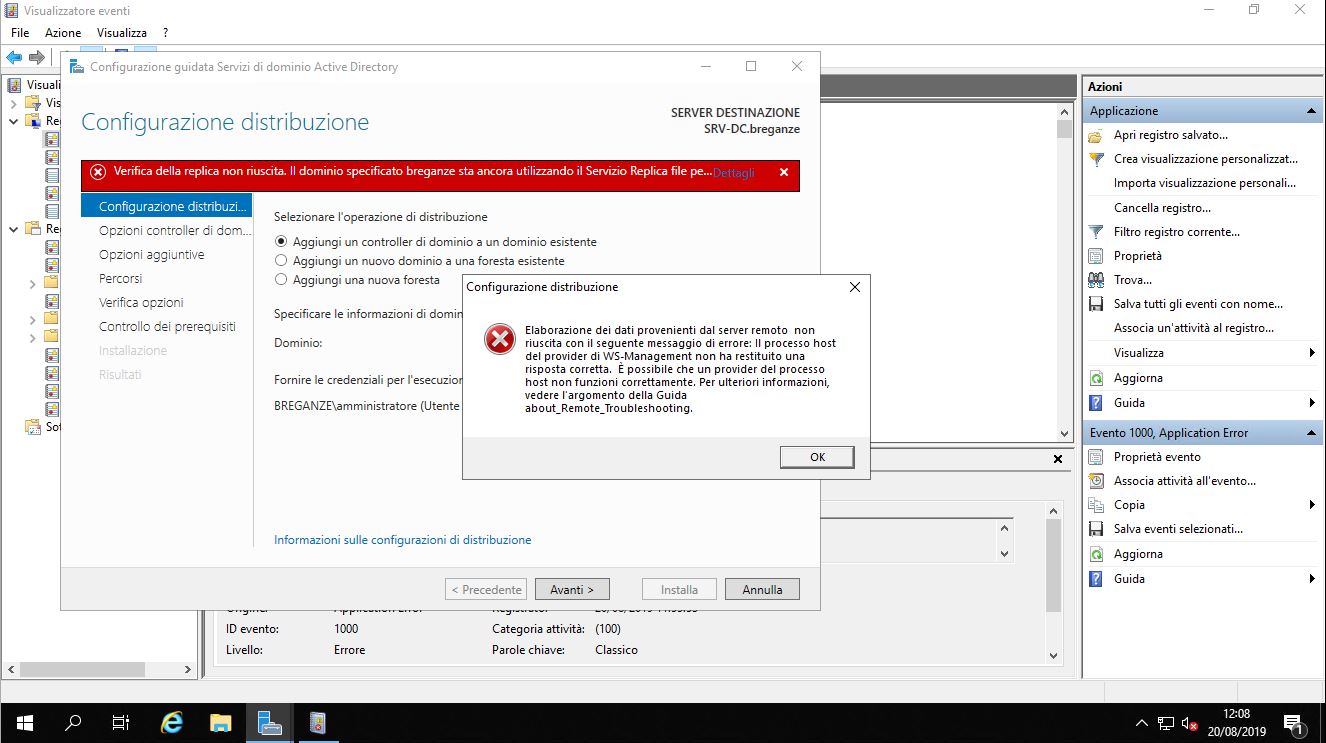The height and width of the screenshot is (743, 1326).
Task: Expand Copia submenu in Azioni
Action: pos(1311,505)
